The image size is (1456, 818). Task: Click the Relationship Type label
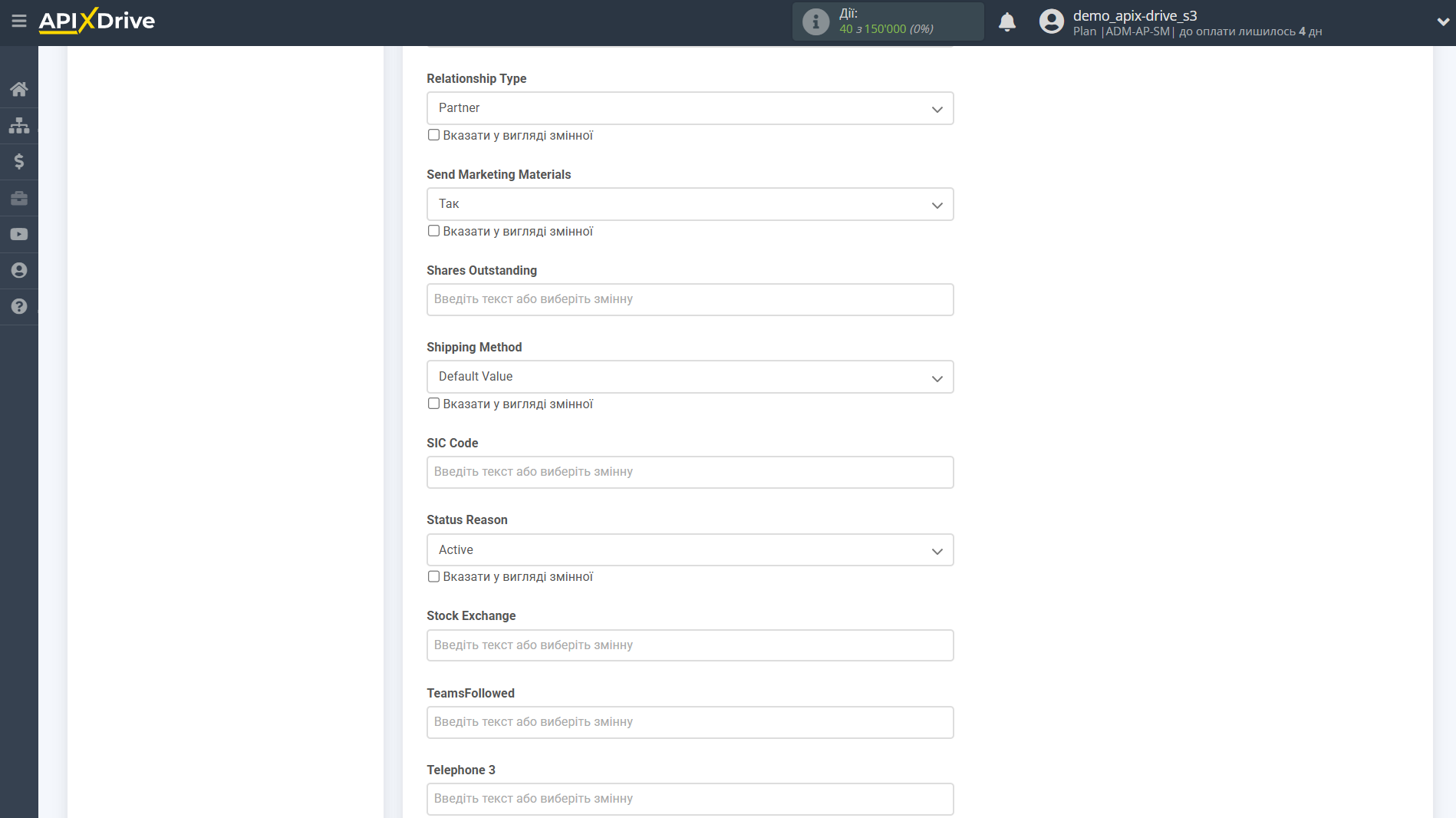(476, 78)
